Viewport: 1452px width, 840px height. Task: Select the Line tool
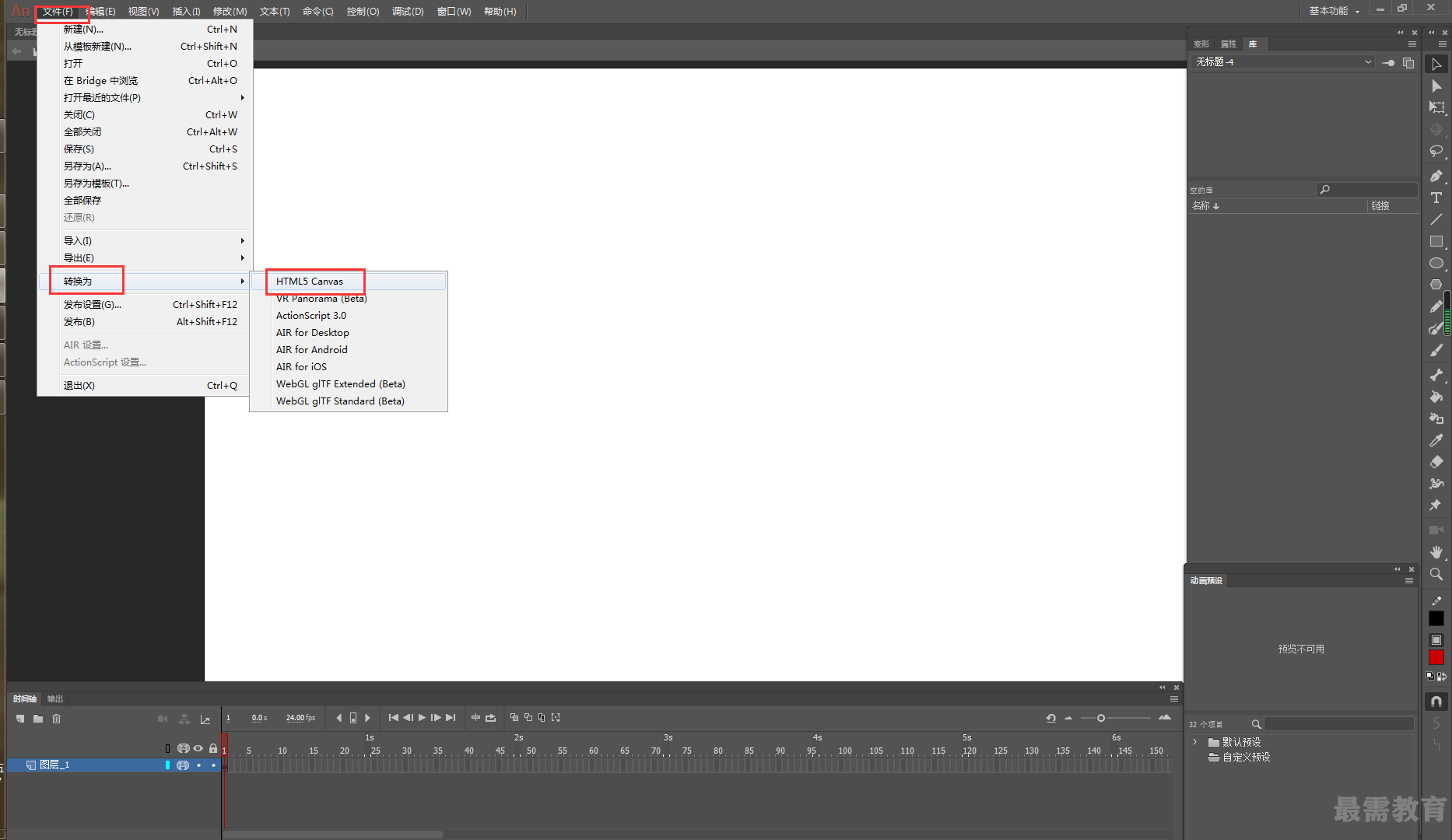point(1436,219)
